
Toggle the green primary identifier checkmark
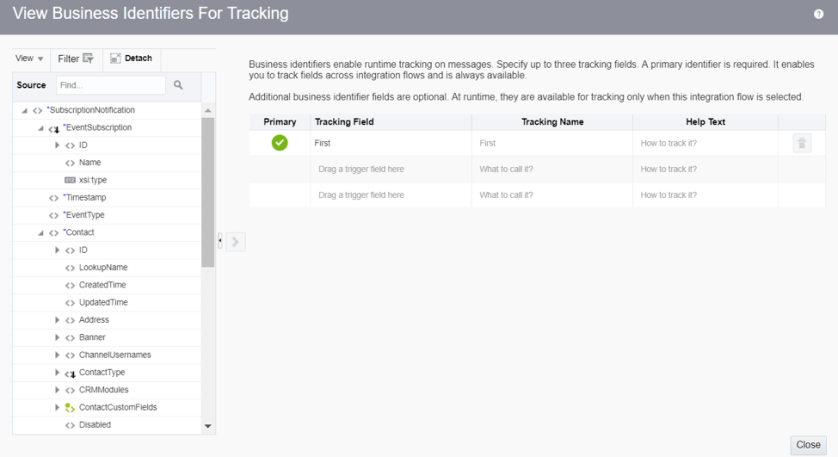tap(280, 143)
